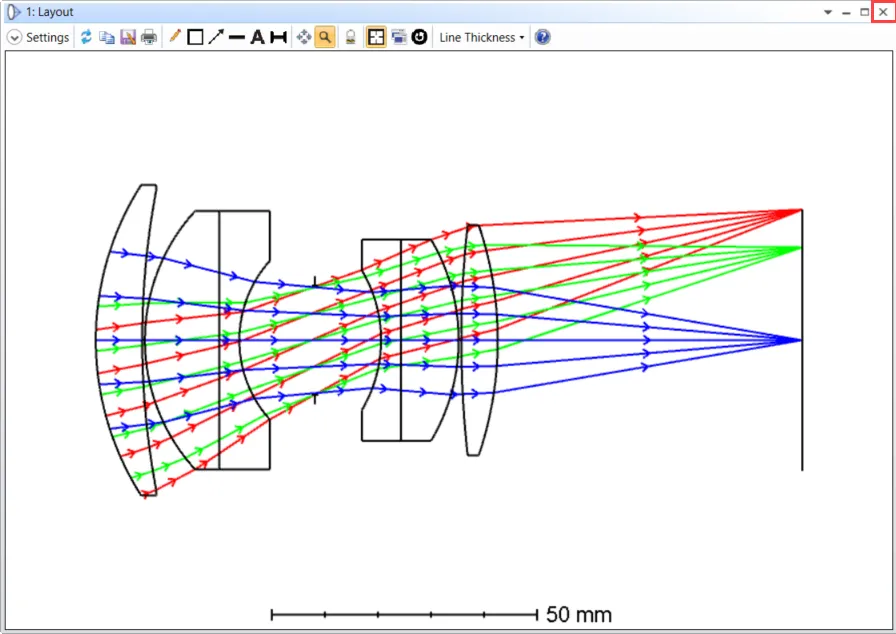This screenshot has width=896, height=634.
Task: Expand the Settings chevron
Action: [14, 37]
